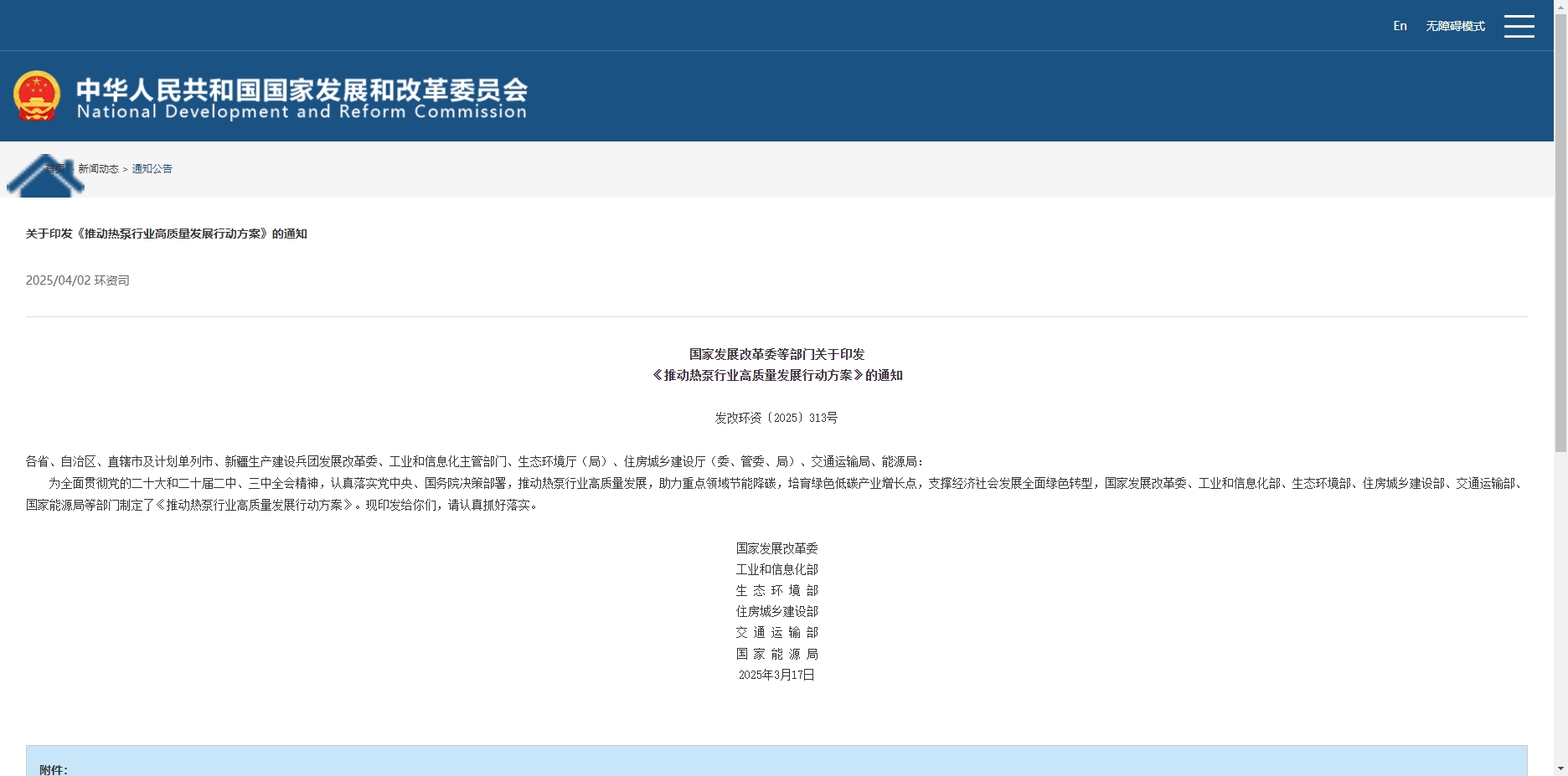Click the 附件 attachments section header
The width and height of the screenshot is (1568, 776).
click(x=54, y=769)
